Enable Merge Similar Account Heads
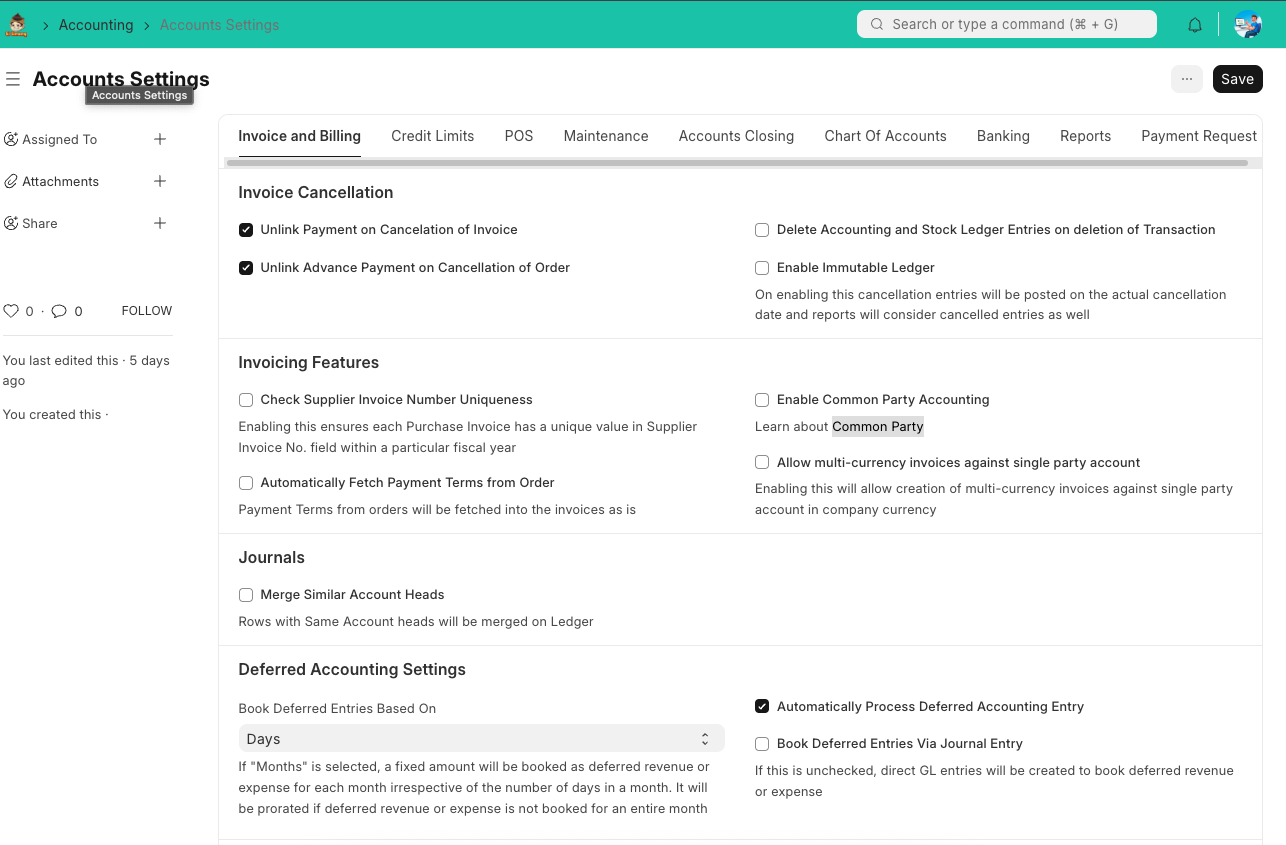The height and width of the screenshot is (845, 1286). point(246,595)
